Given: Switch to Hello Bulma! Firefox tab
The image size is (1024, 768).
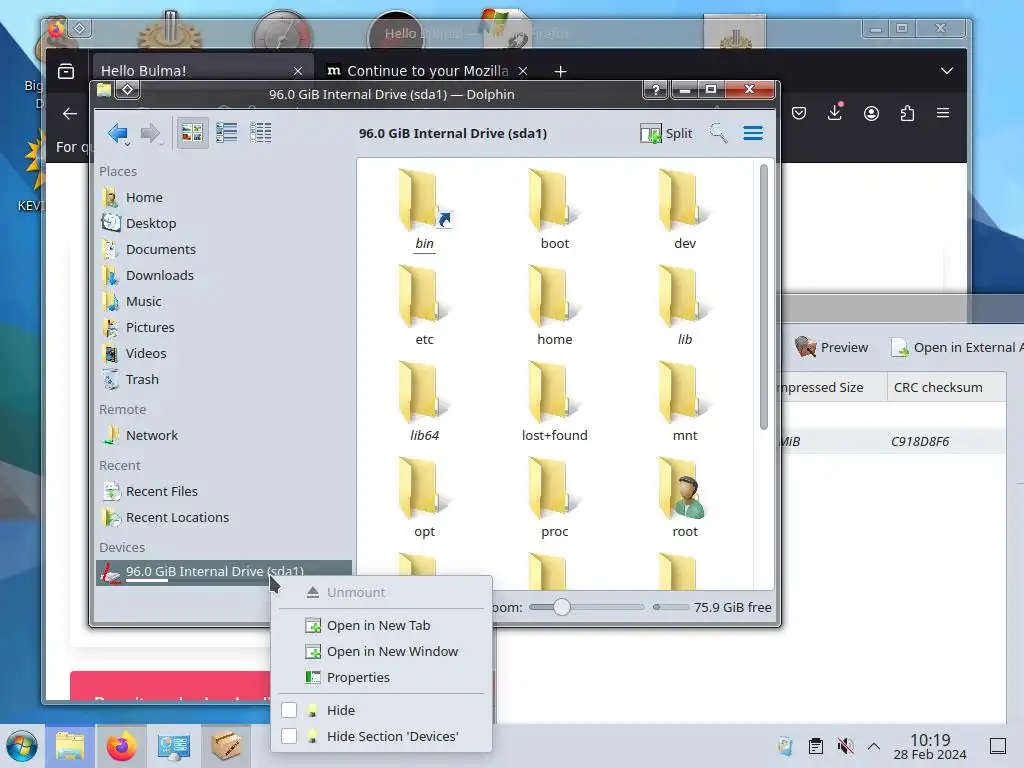Looking at the screenshot, I should 201,71.
